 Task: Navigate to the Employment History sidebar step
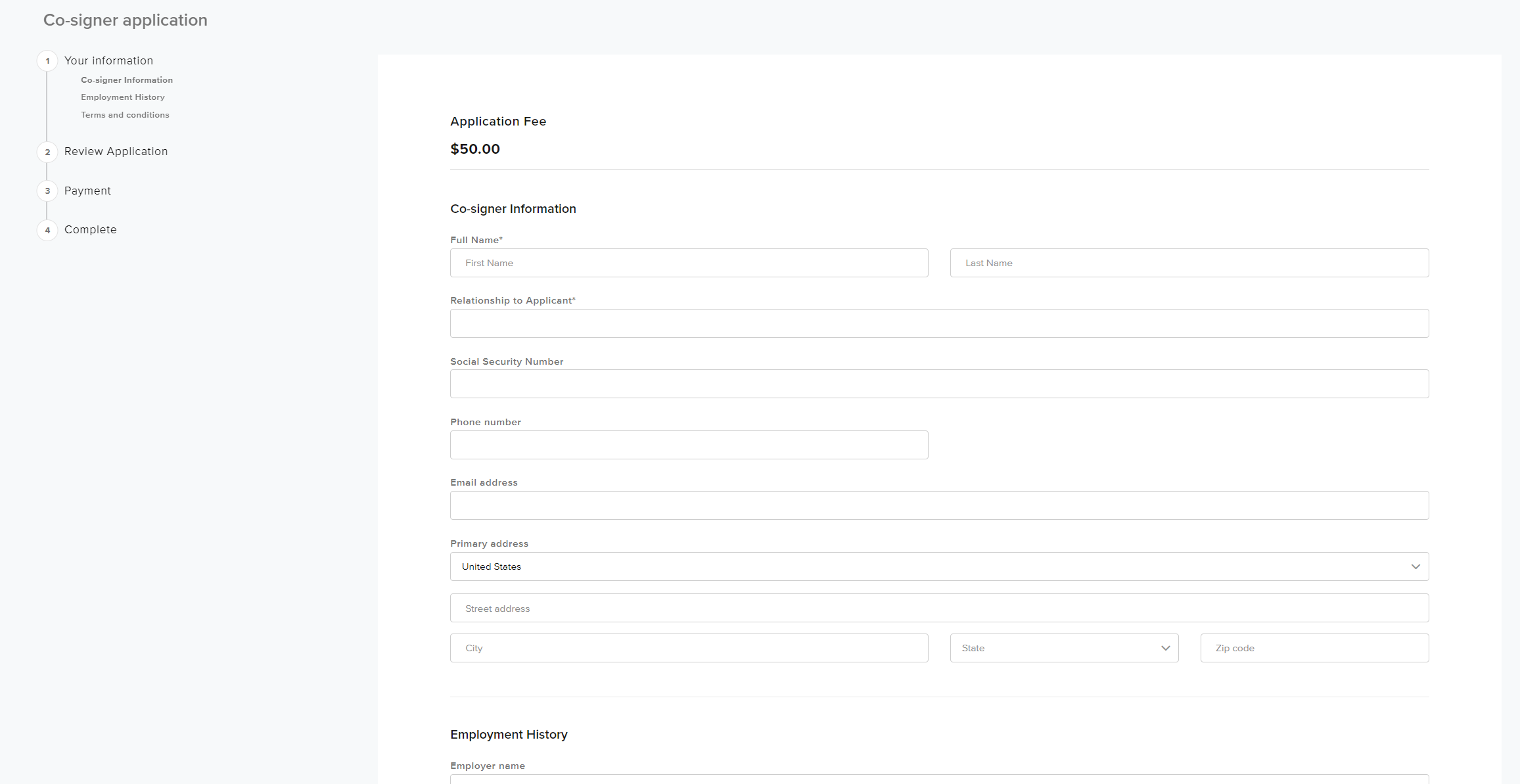click(x=122, y=97)
